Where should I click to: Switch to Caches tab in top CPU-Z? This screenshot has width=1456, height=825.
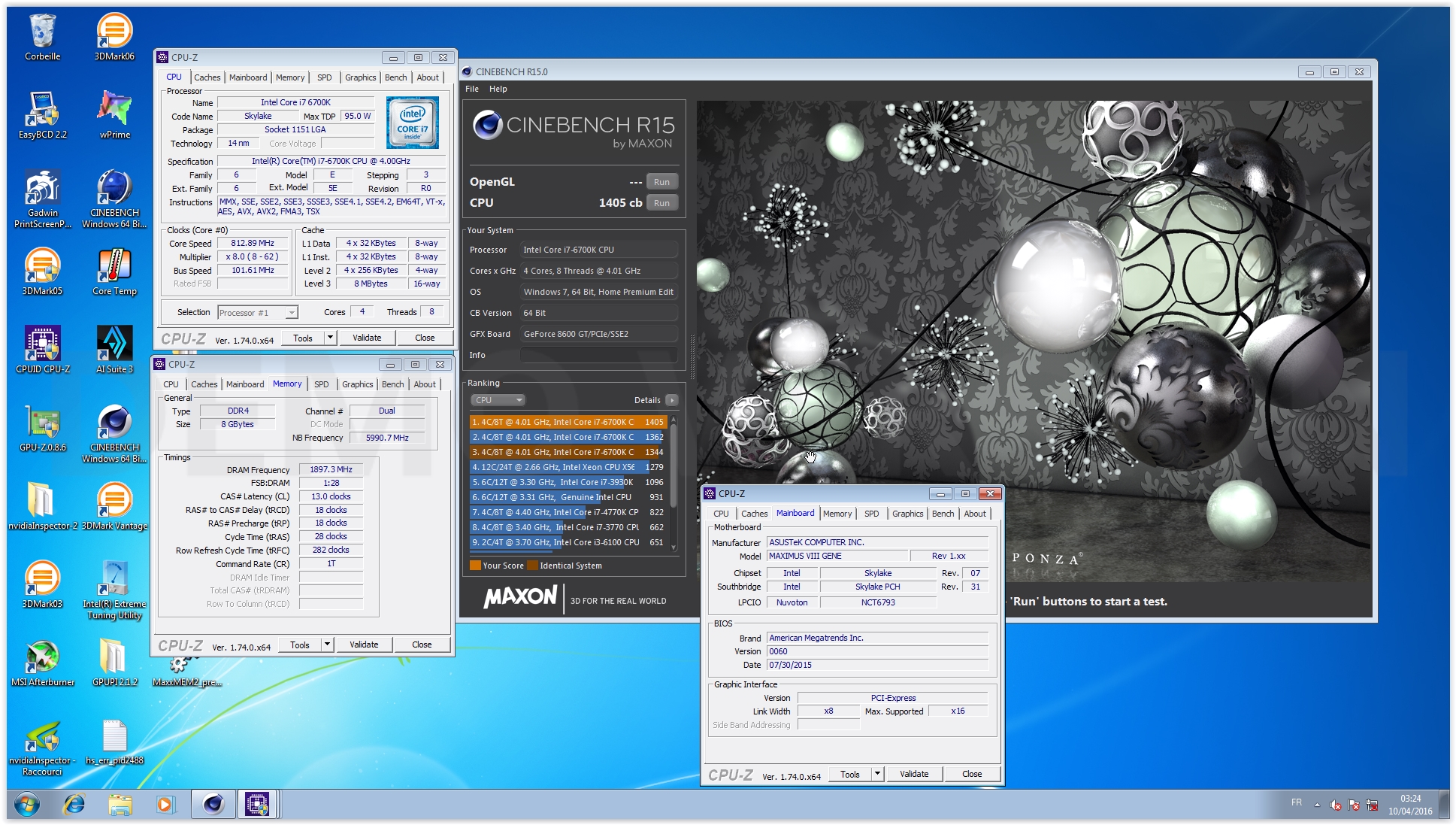tap(207, 77)
